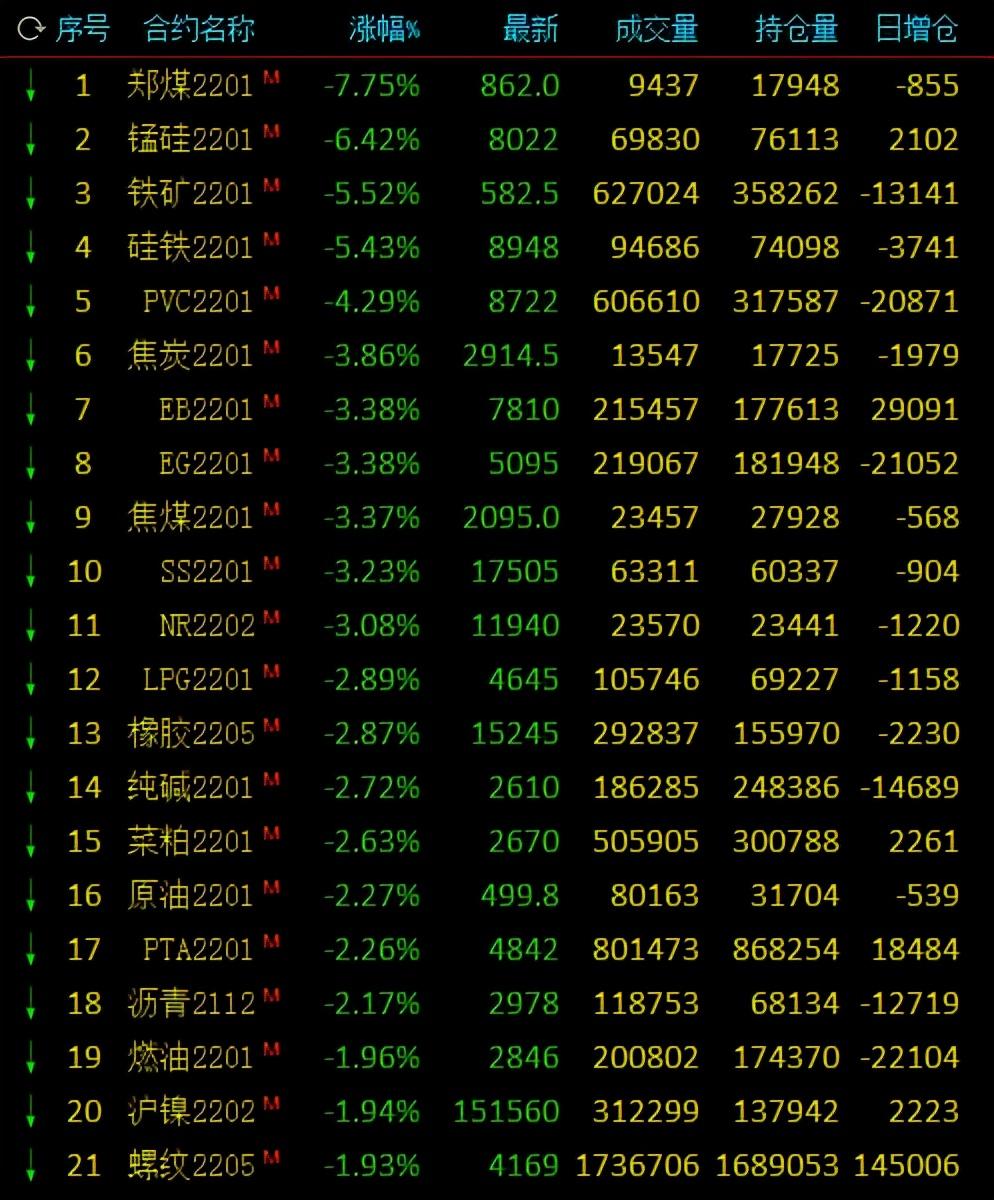The width and height of the screenshot is (994, 1200).
Task: Click the red M marker next to 沪镍2202
Action: coord(270,1101)
